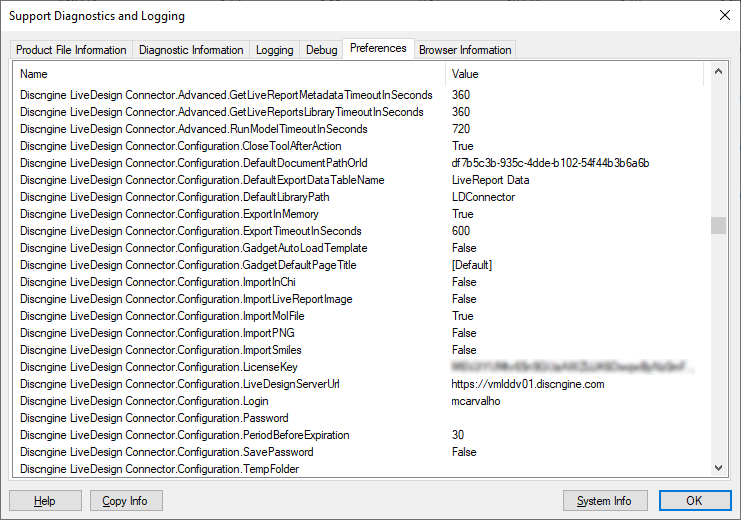
Task: Go to the Debug tab
Action: (x=321, y=50)
